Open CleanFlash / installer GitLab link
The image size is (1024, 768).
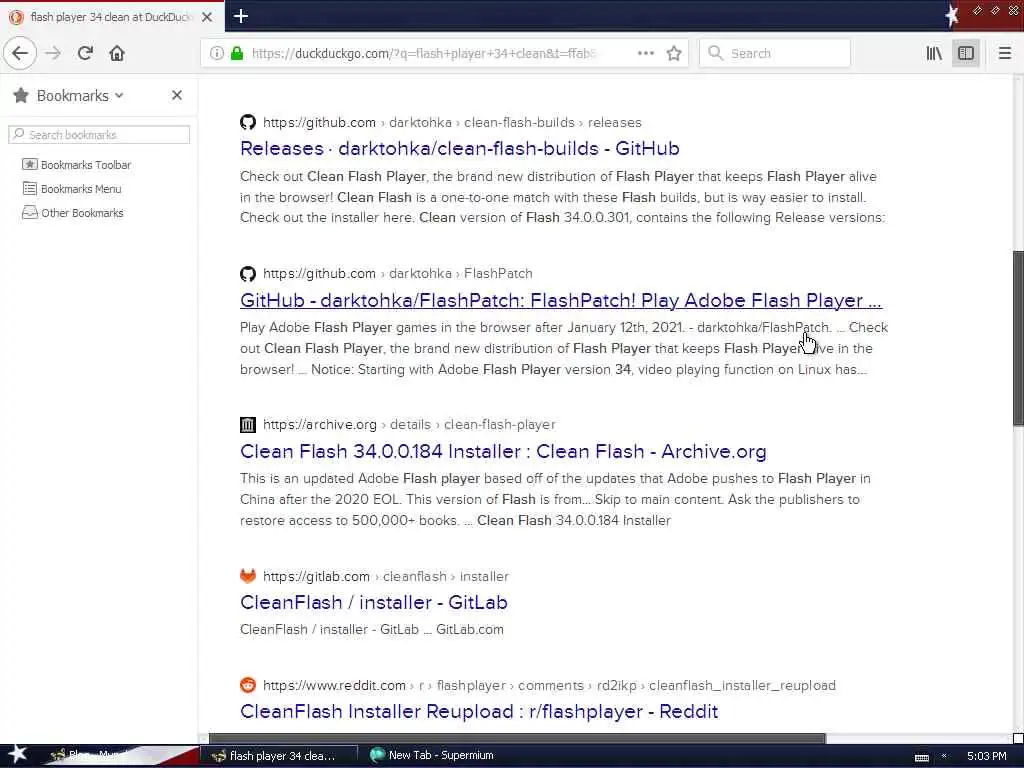(374, 602)
